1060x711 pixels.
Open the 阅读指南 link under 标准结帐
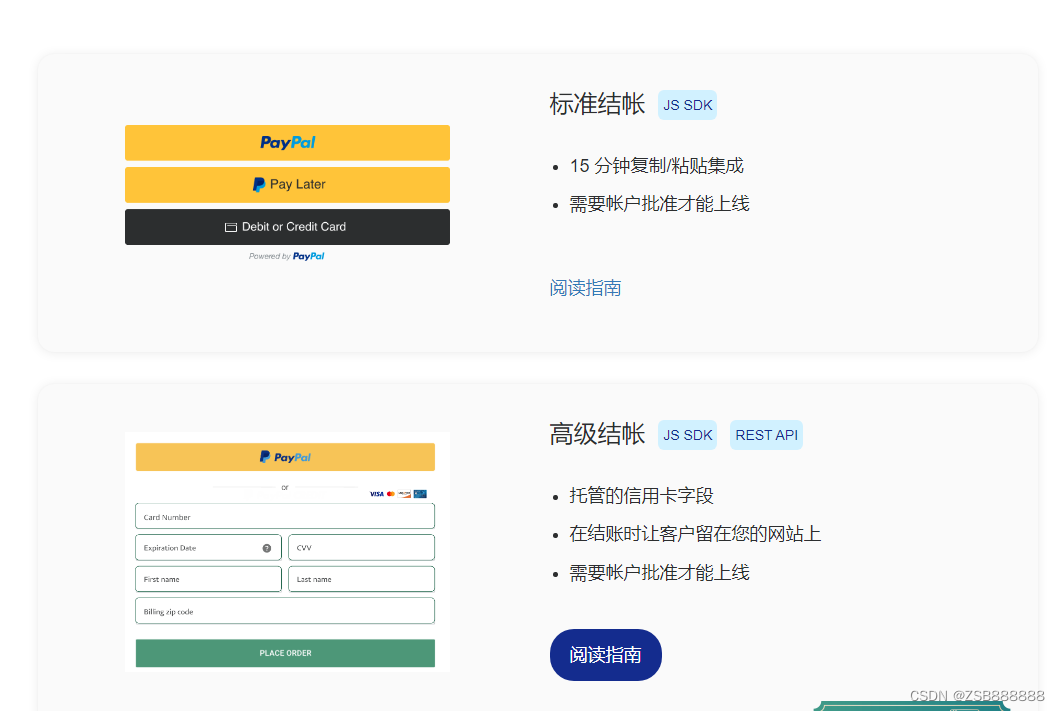click(585, 288)
